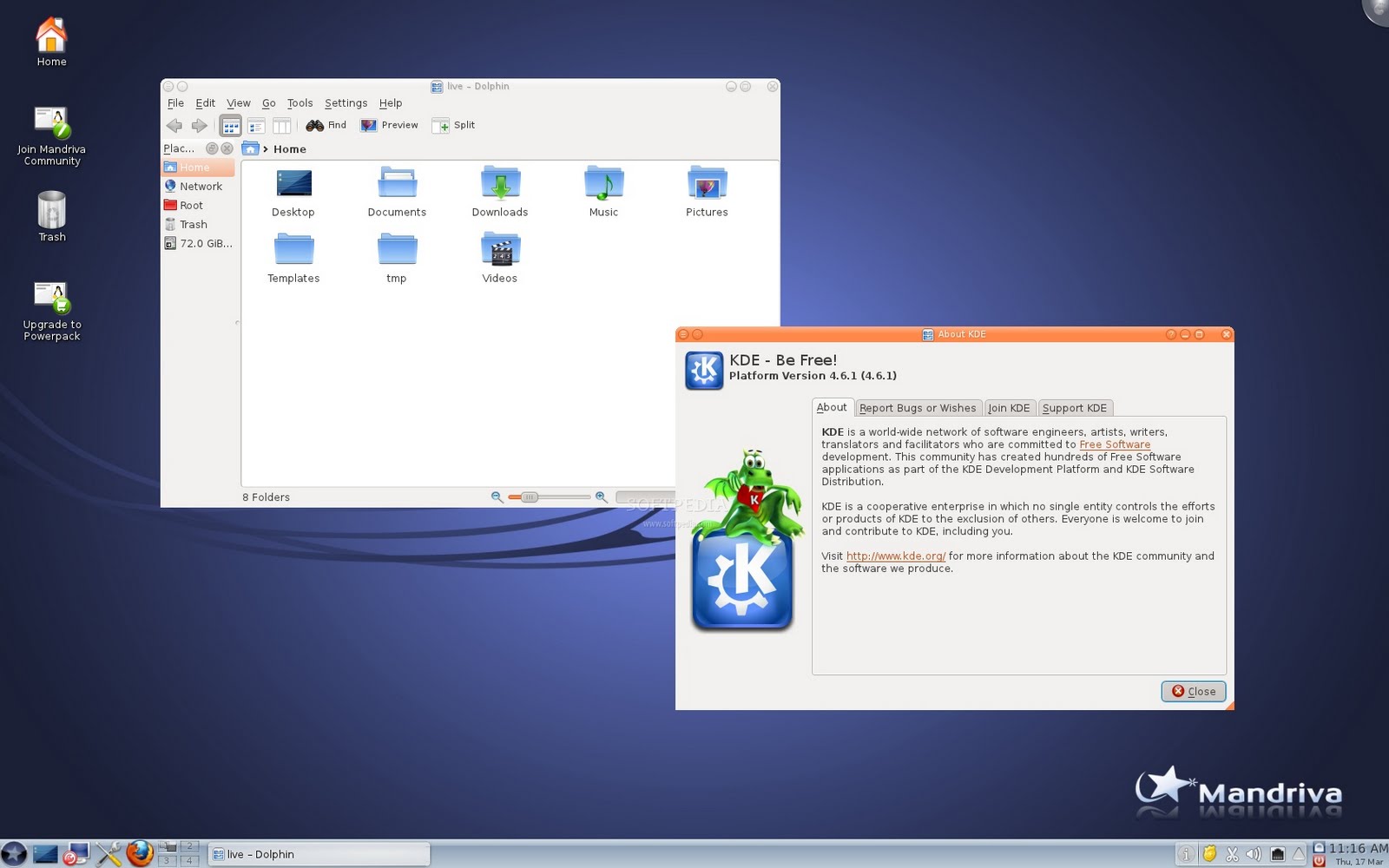Click the Find binoculars button in Dolphin
This screenshot has width=1389, height=868.
click(326, 125)
